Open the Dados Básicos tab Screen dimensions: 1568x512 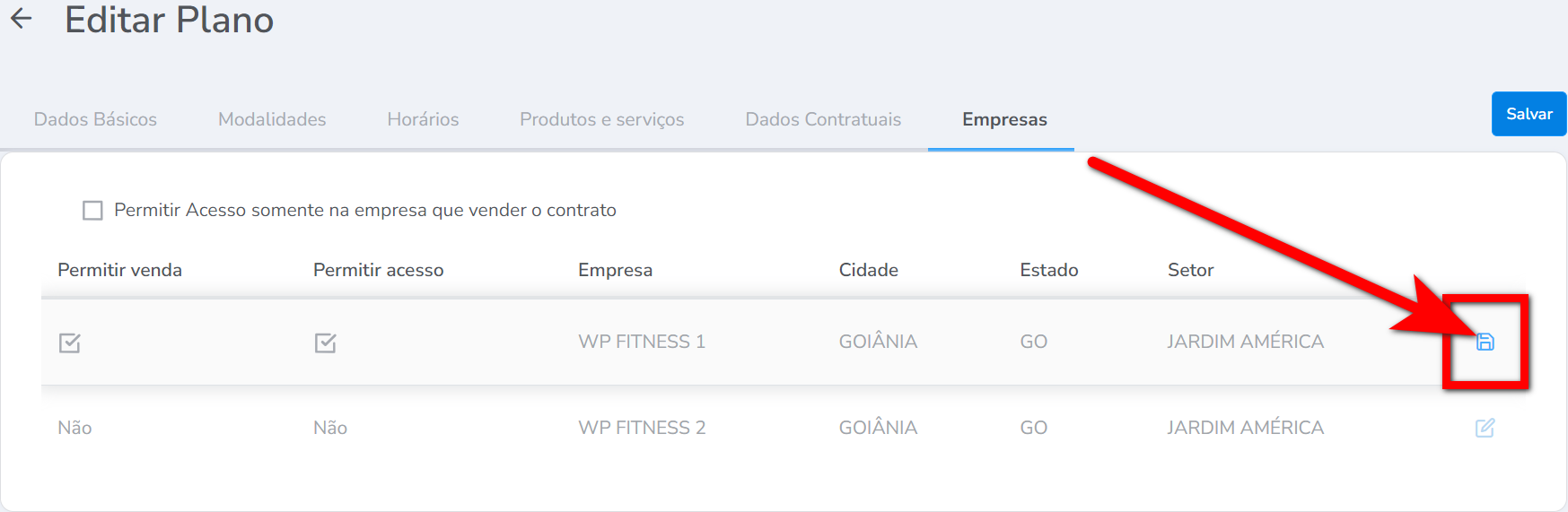pyautogui.click(x=95, y=119)
